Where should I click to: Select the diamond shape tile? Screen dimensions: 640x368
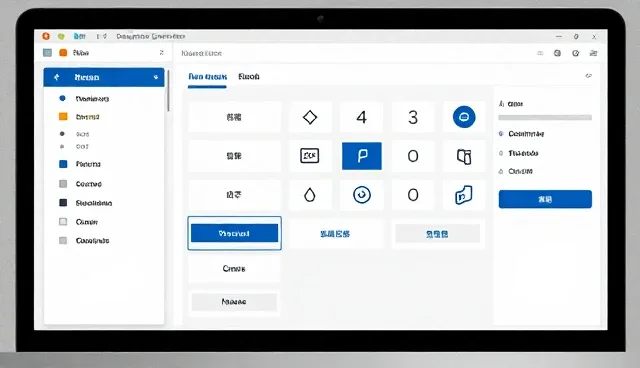[x=310, y=117]
